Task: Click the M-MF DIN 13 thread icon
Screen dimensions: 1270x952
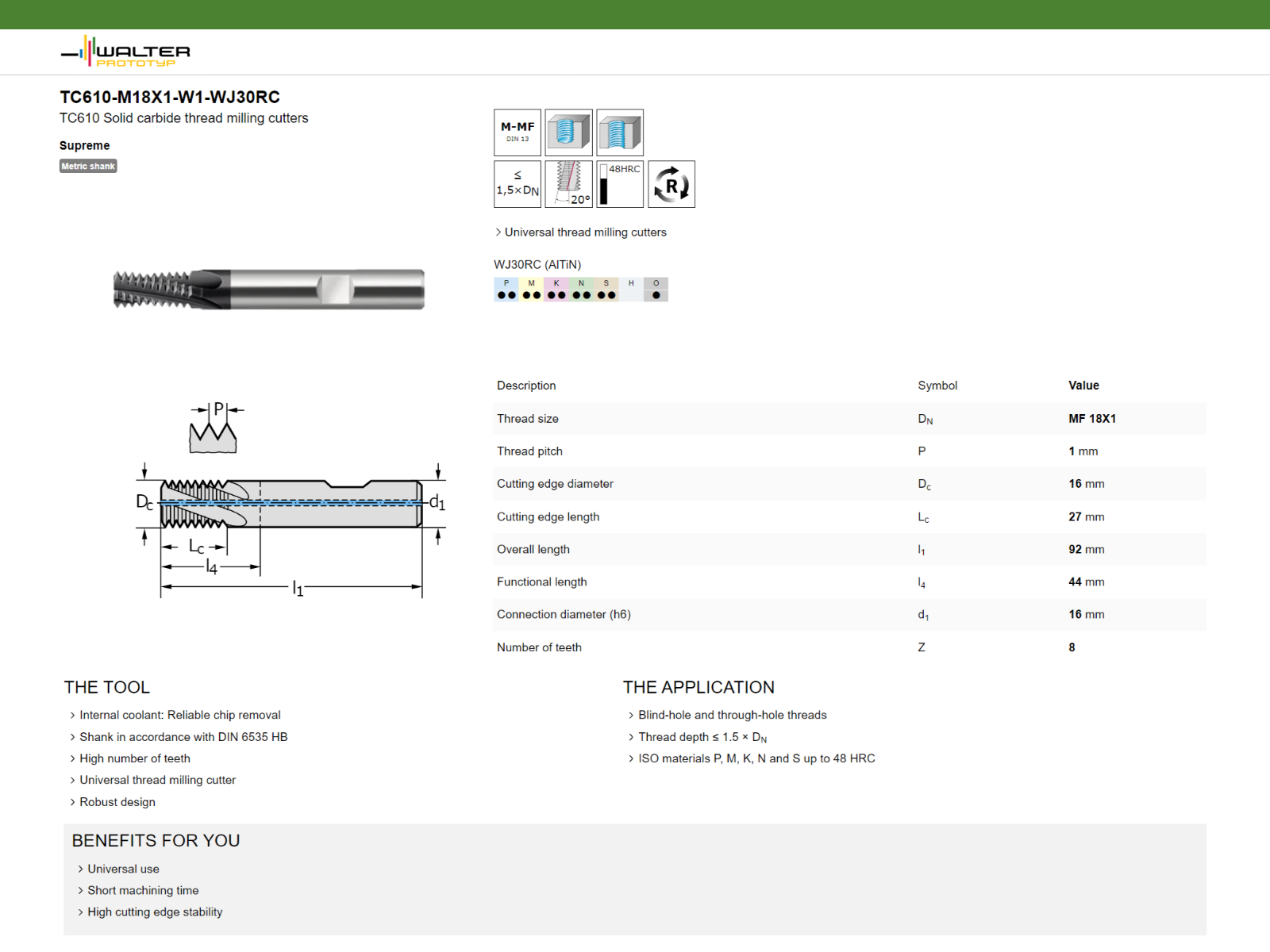Action: [518, 132]
